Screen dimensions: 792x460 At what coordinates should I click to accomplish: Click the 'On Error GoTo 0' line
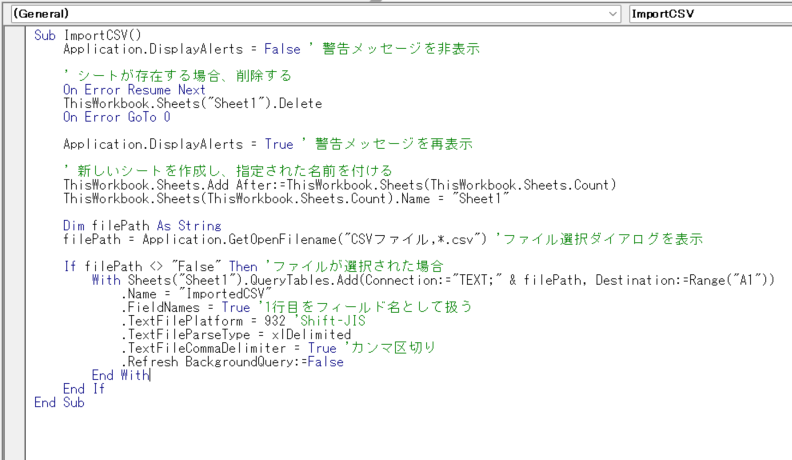(117, 117)
